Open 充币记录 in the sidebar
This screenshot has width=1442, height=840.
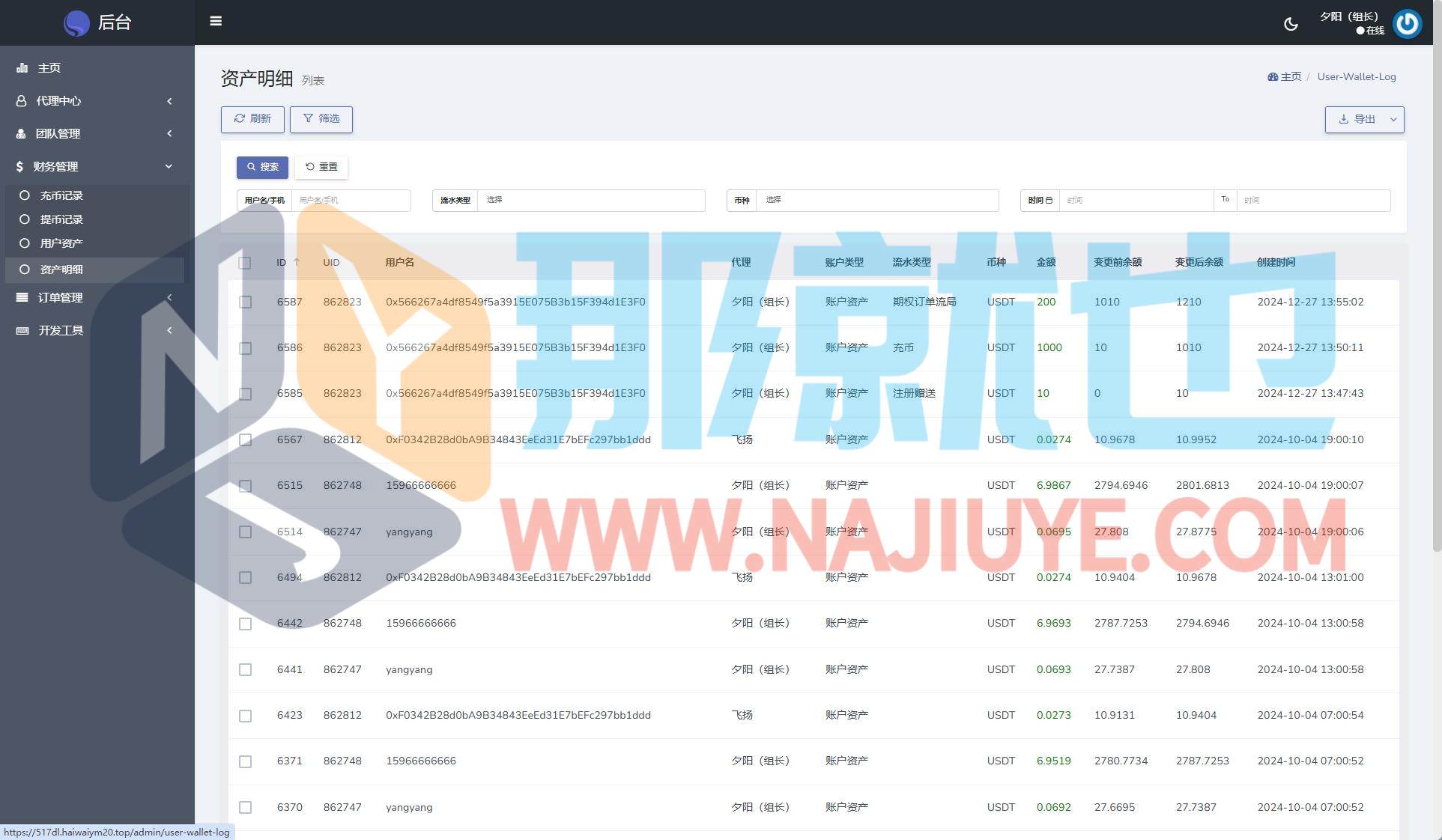click(61, 195)
